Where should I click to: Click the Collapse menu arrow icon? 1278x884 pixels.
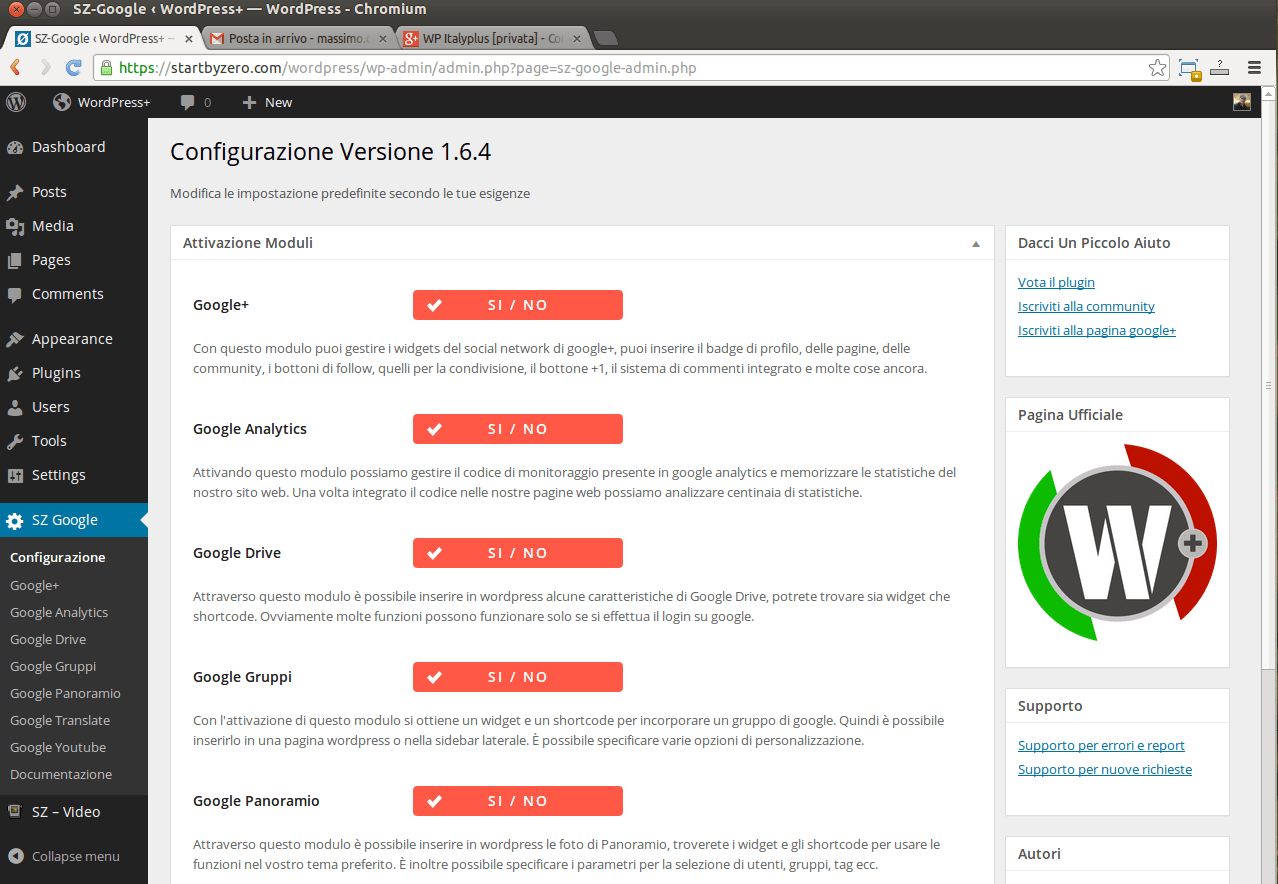point(15,856)
